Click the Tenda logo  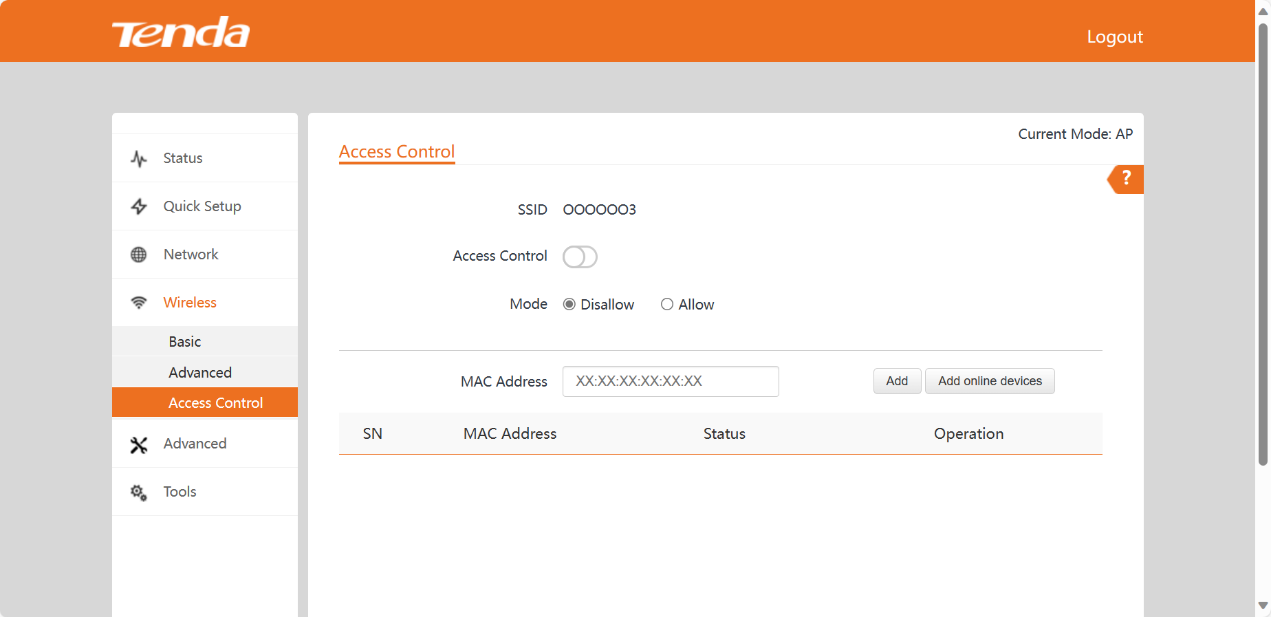181,33
